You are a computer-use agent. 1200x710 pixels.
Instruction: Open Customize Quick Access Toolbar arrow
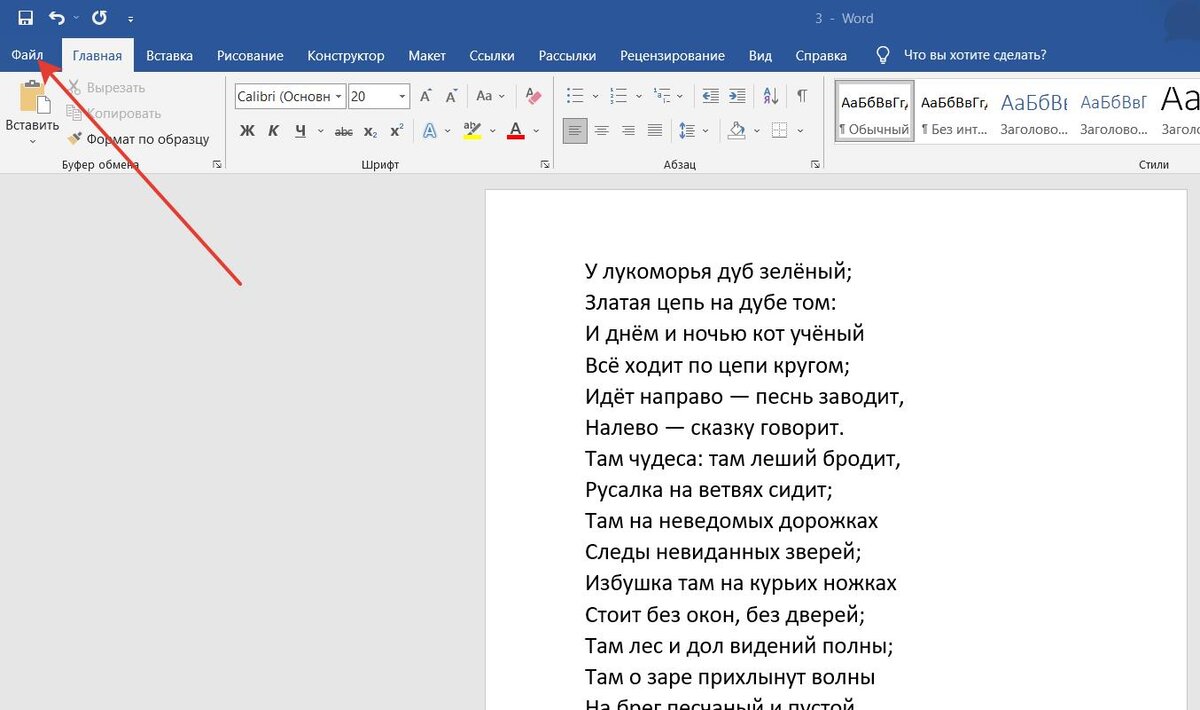[131, 19]
